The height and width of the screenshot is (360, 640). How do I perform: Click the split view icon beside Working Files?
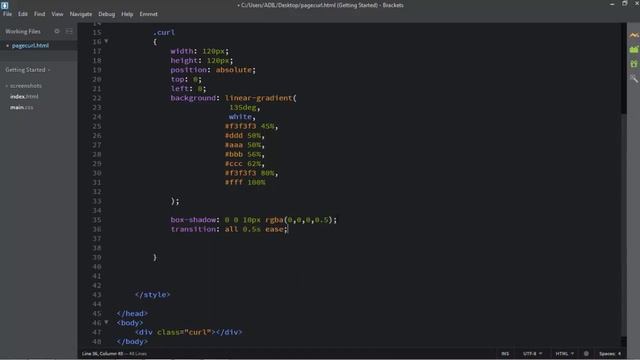pyautogui.click(x=69, y=31)
